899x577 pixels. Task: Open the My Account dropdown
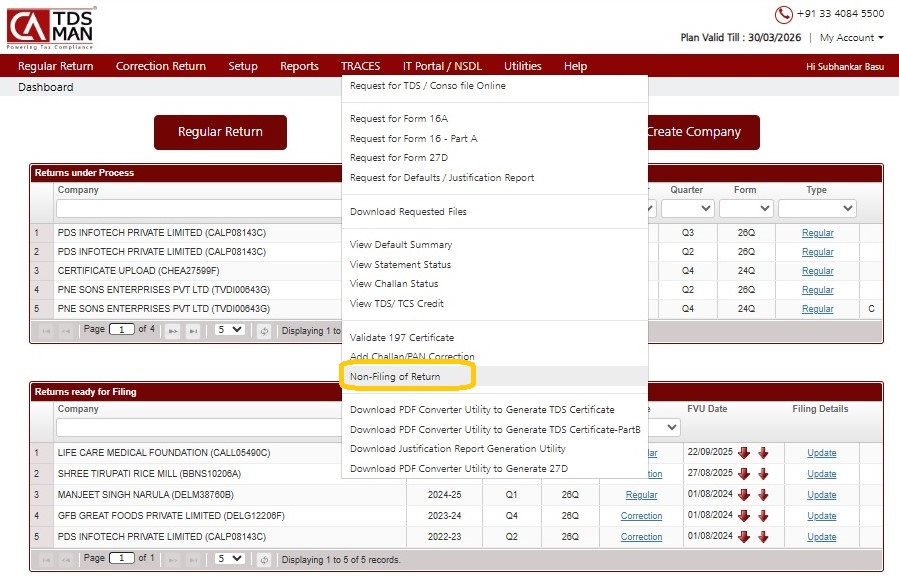pyautogui.click(x=851, y=38)
